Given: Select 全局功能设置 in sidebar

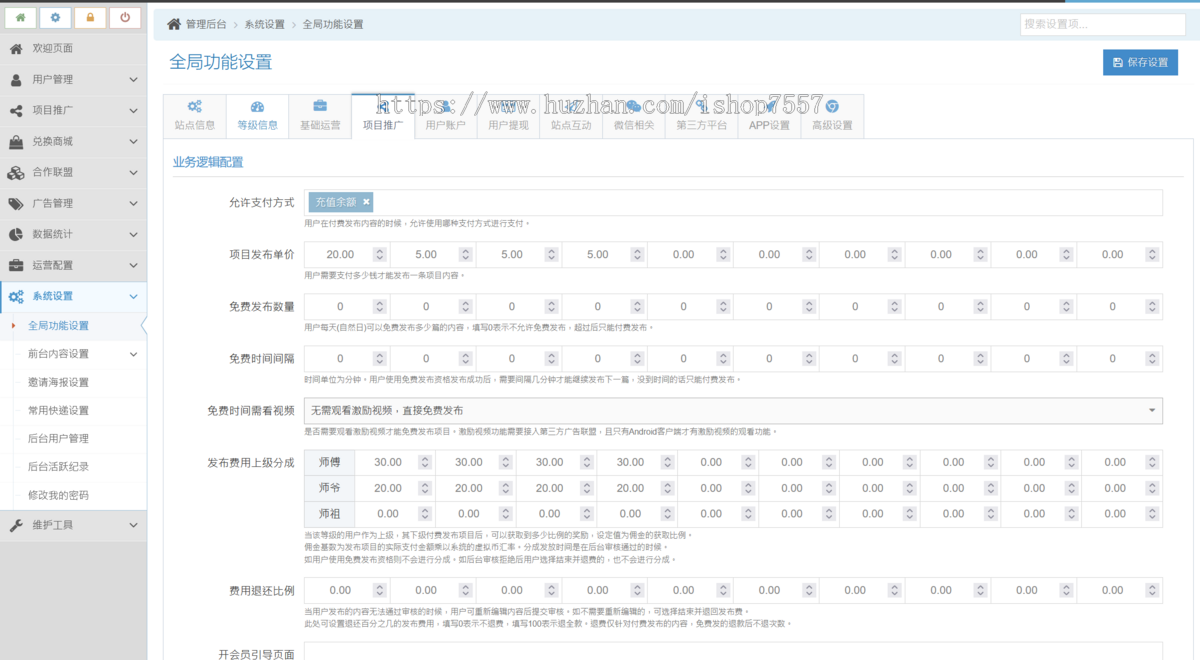Looking at the screenshot, I should pyautogui.click(x=58, y=325).
